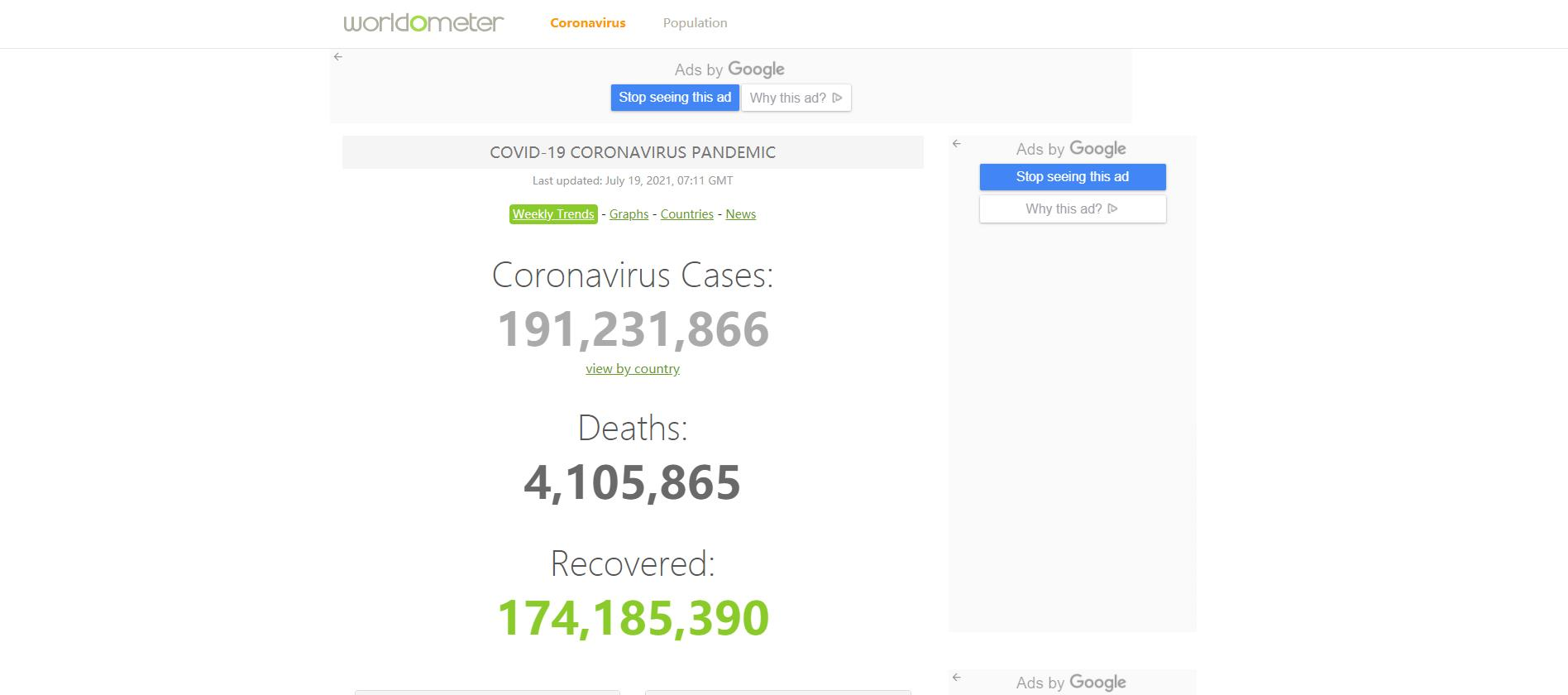Click the green Recovered number 174,185,390

pos(633,618)
